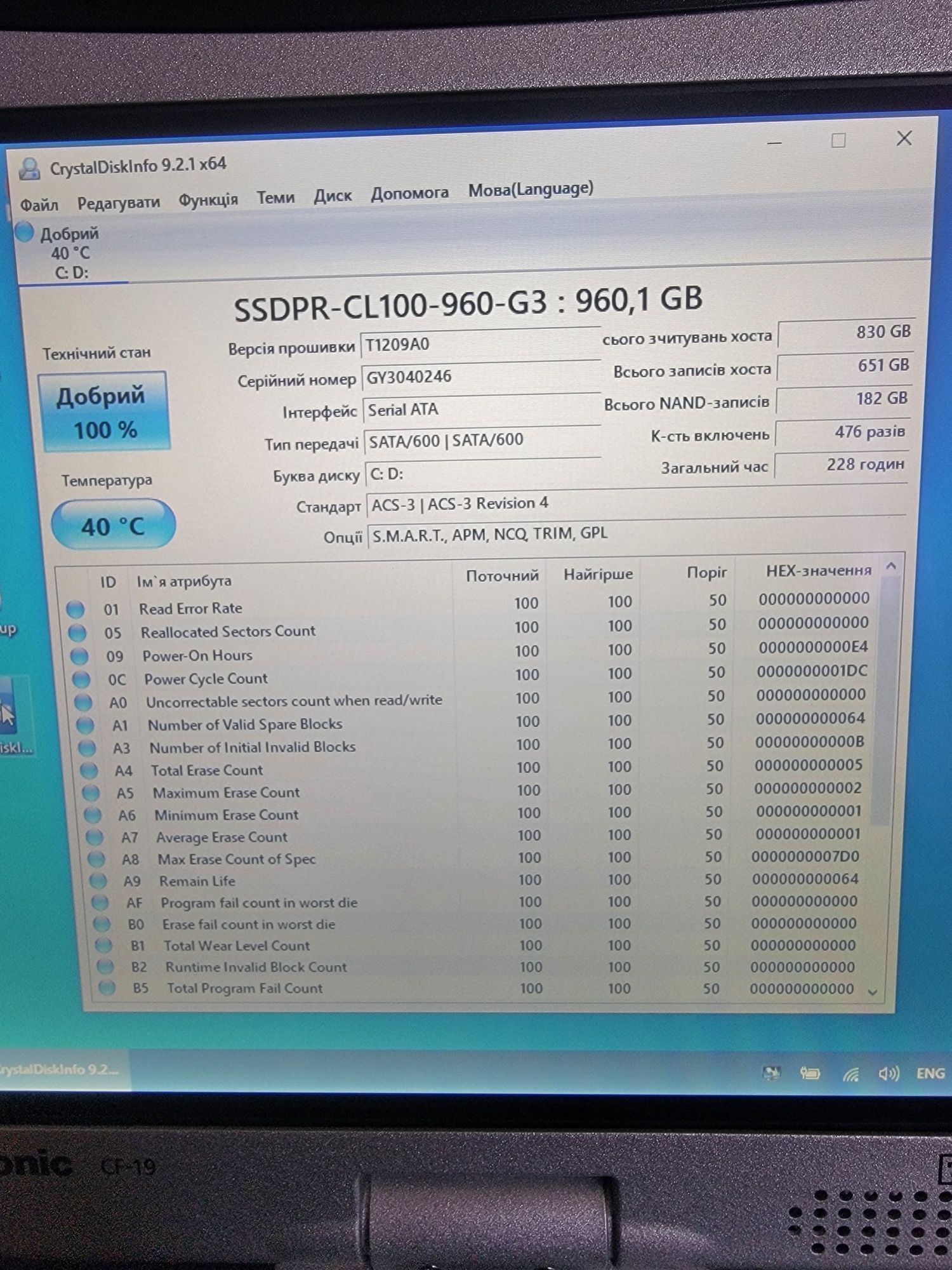This screenshot has height=1270, width=952.
Task: Minimize the CrystalDiskInfo window
Action: click(x=774, y=143)
